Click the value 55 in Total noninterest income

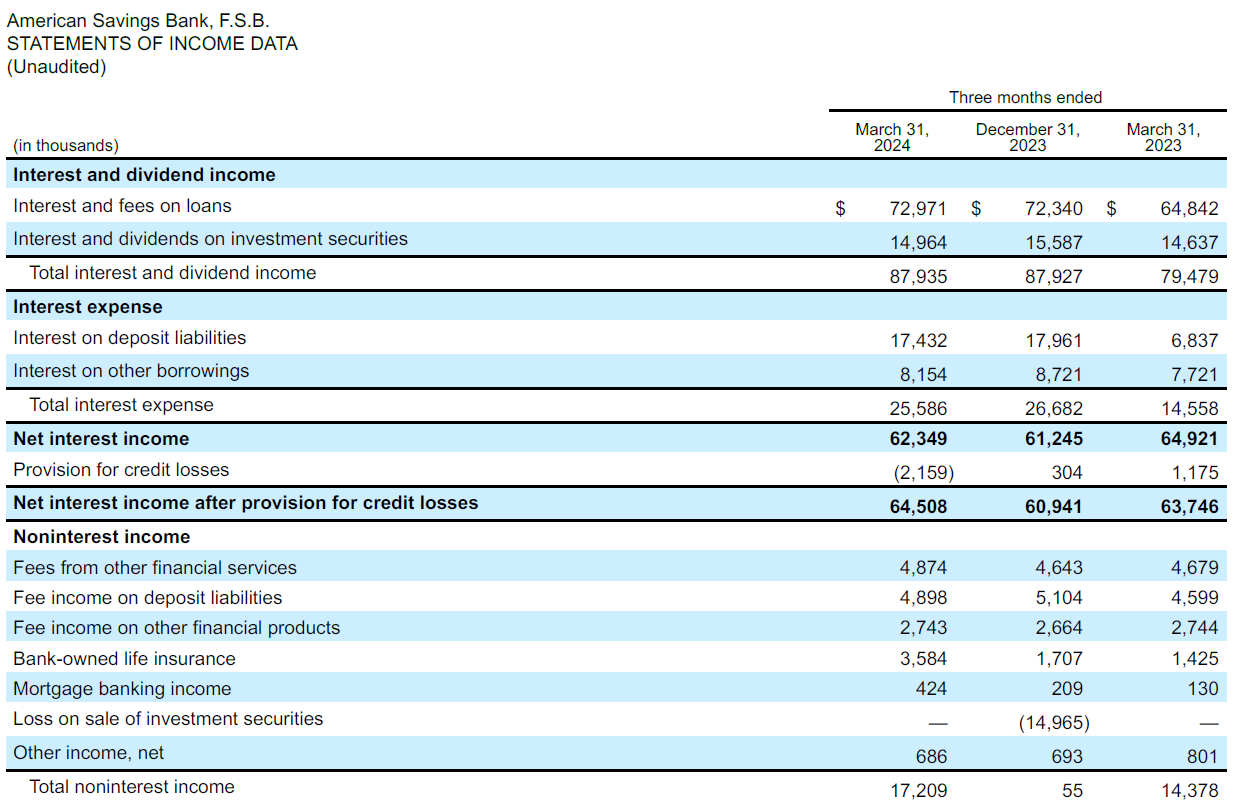1072,791
